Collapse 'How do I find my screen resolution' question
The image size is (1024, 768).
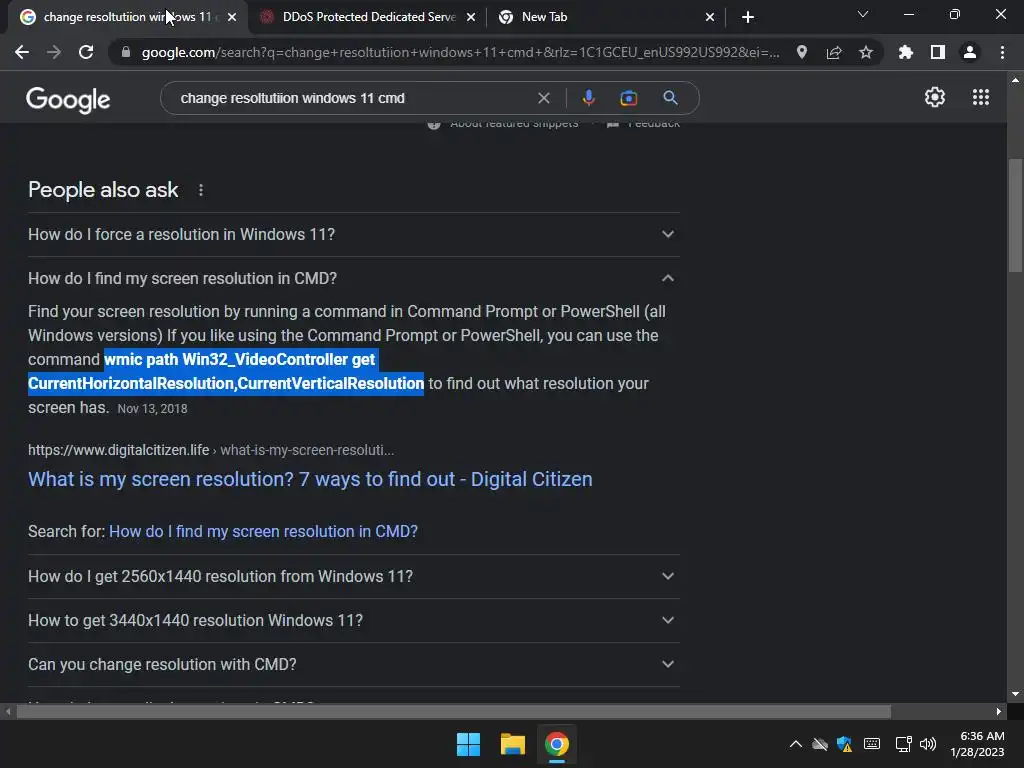(353, 278)
